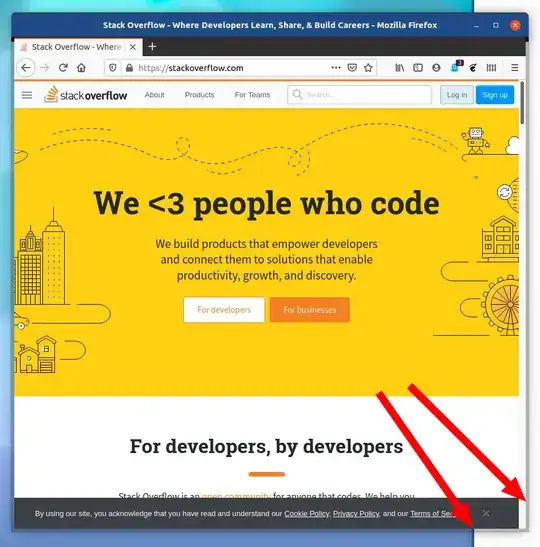
Task: Open Firefox hamburger application menu
Action: 515,68
